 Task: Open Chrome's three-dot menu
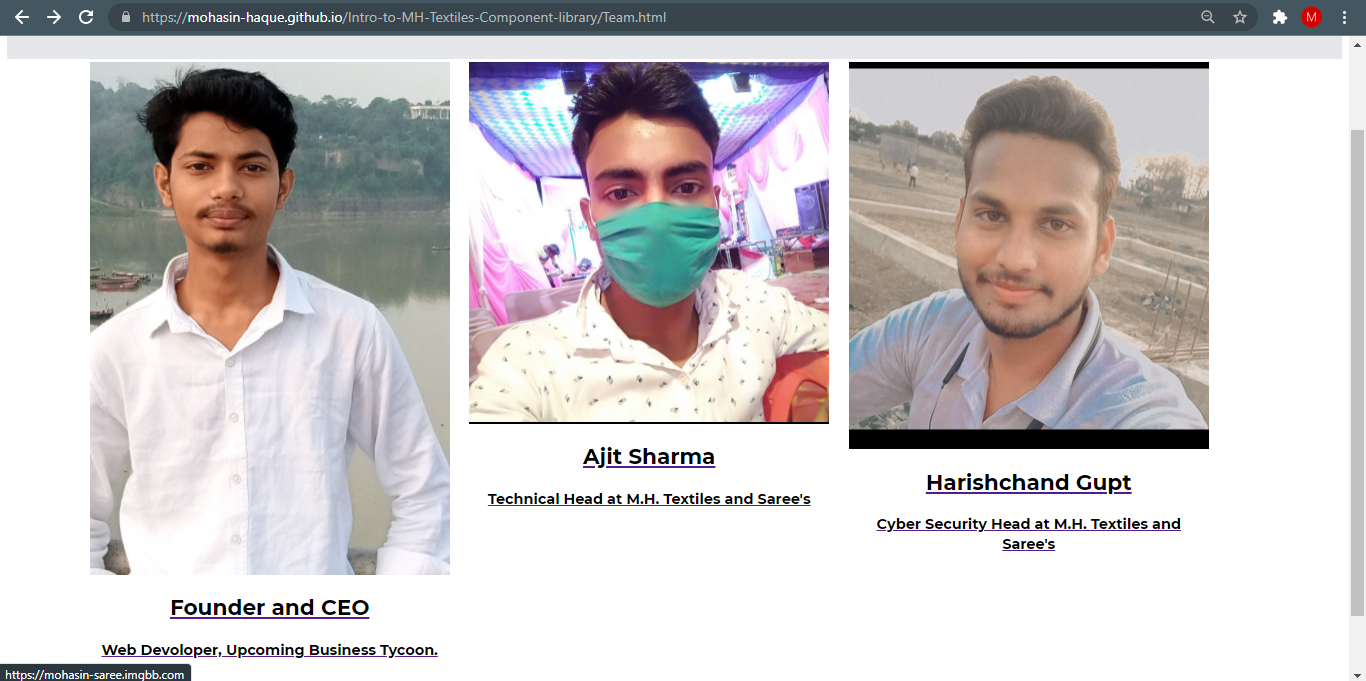point(1344,17)
